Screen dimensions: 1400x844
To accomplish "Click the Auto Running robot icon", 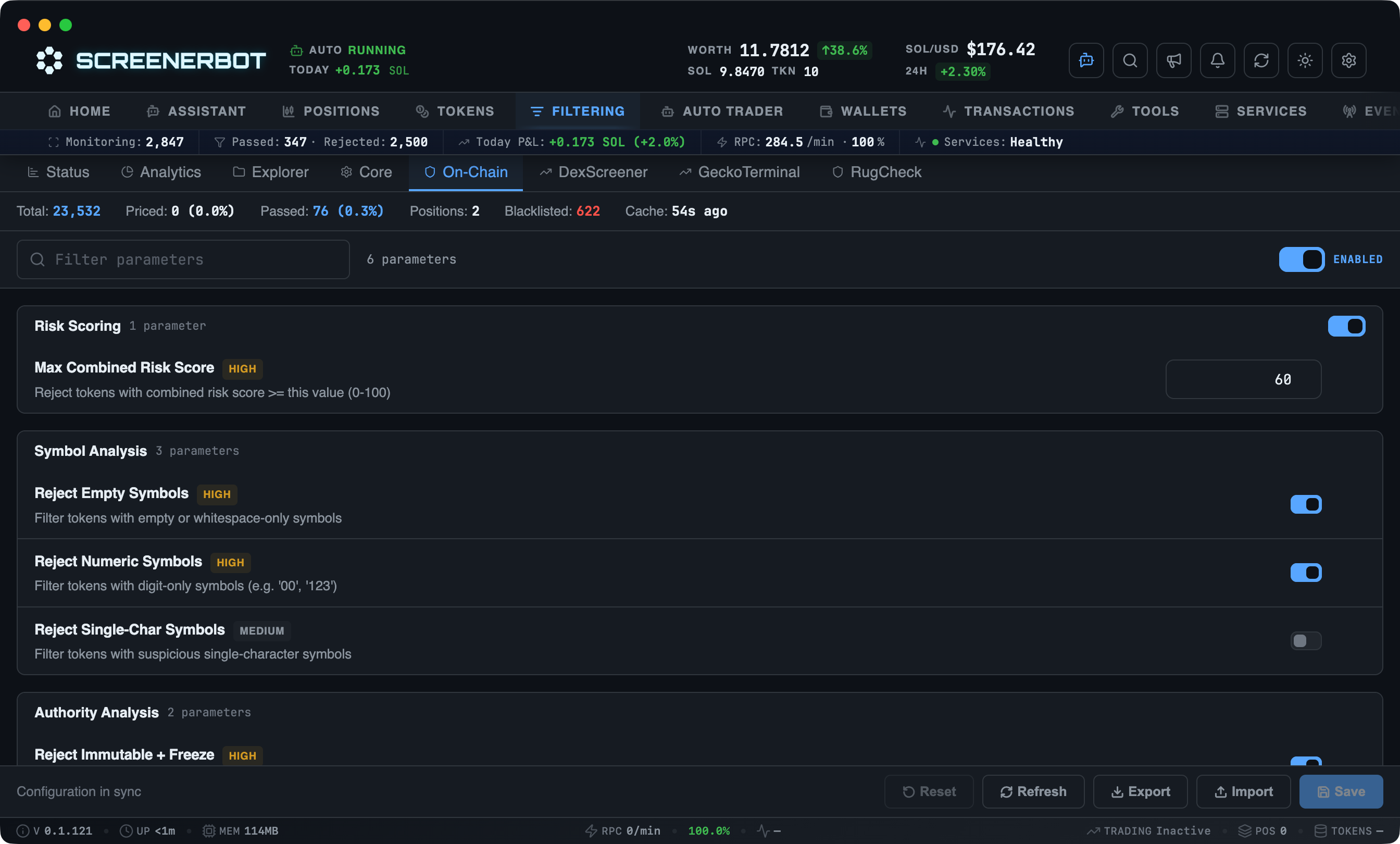I will pos(296,51).
